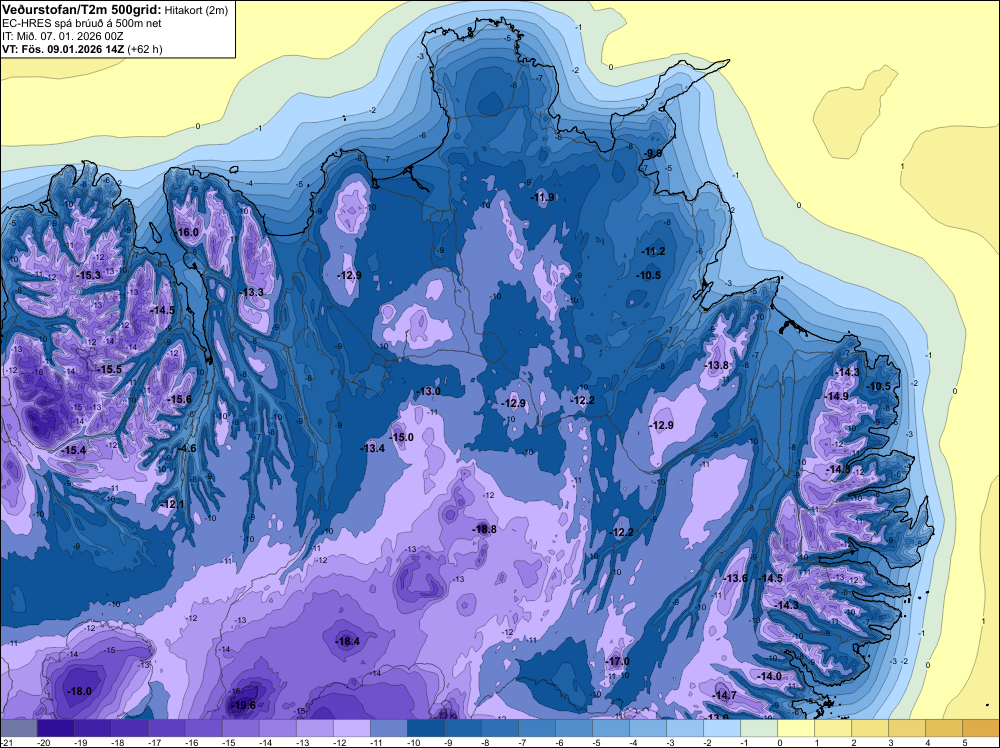Pick the -12 light lilac legend swatch

pyautogui.click(x=351, y=728)
